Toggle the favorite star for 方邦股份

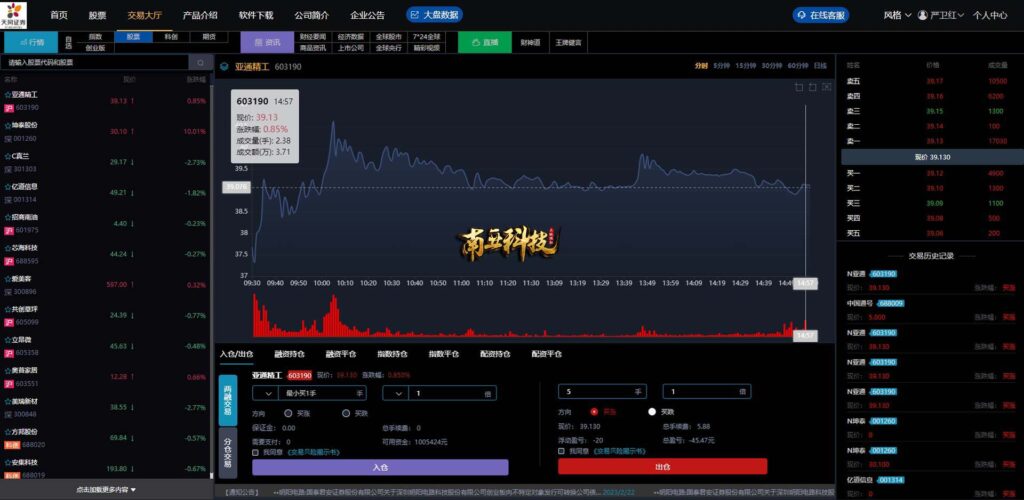(8, 432)
